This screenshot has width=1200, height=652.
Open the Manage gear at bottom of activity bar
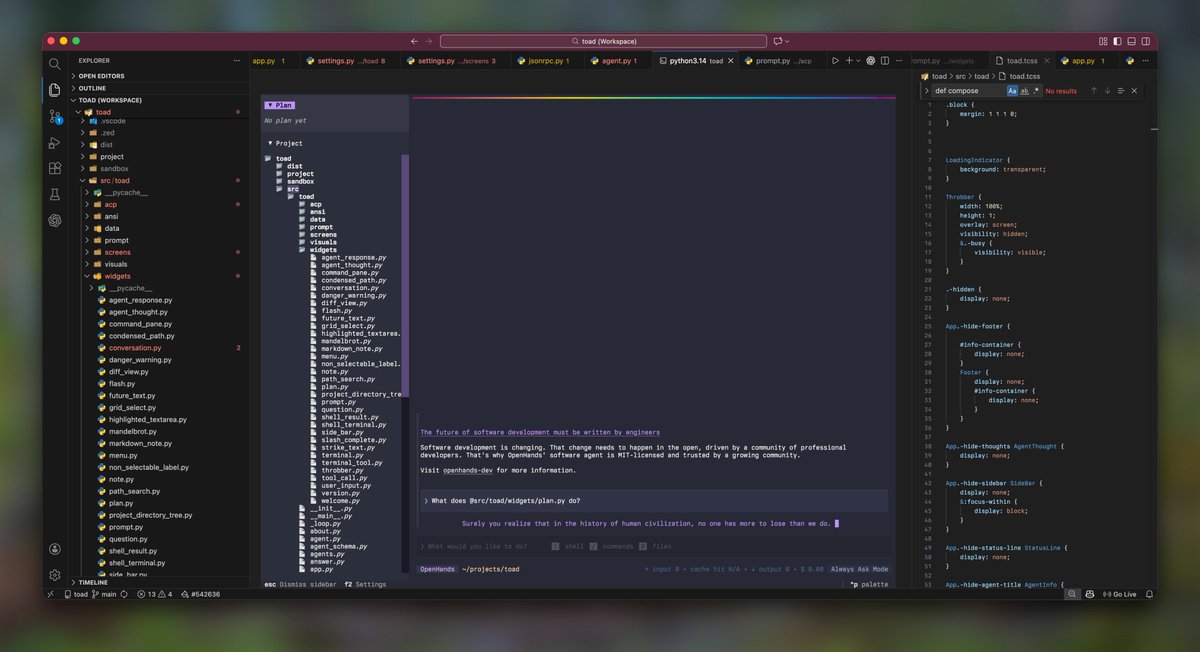point(55,574)
